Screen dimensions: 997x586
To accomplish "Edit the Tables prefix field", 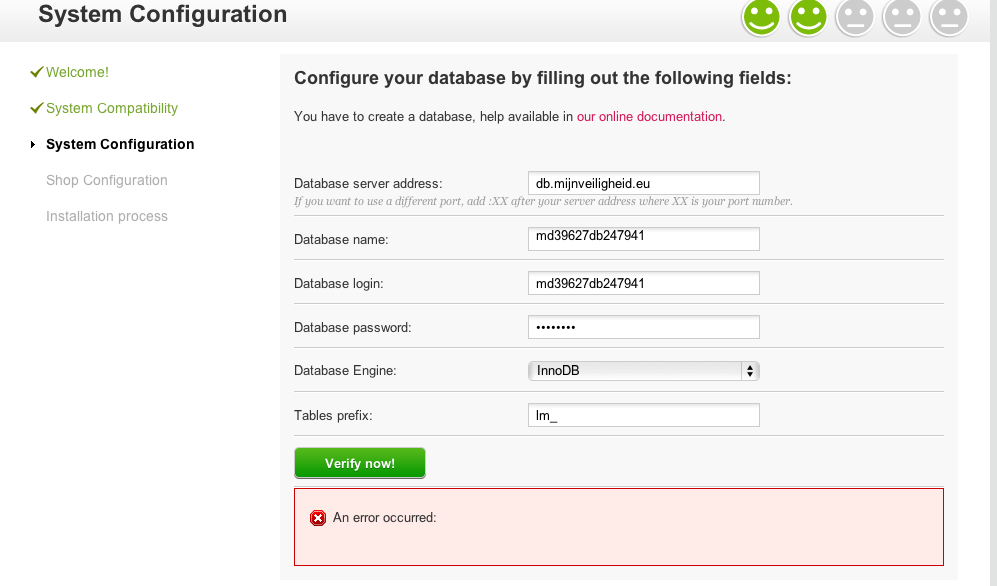I will 643,415.
